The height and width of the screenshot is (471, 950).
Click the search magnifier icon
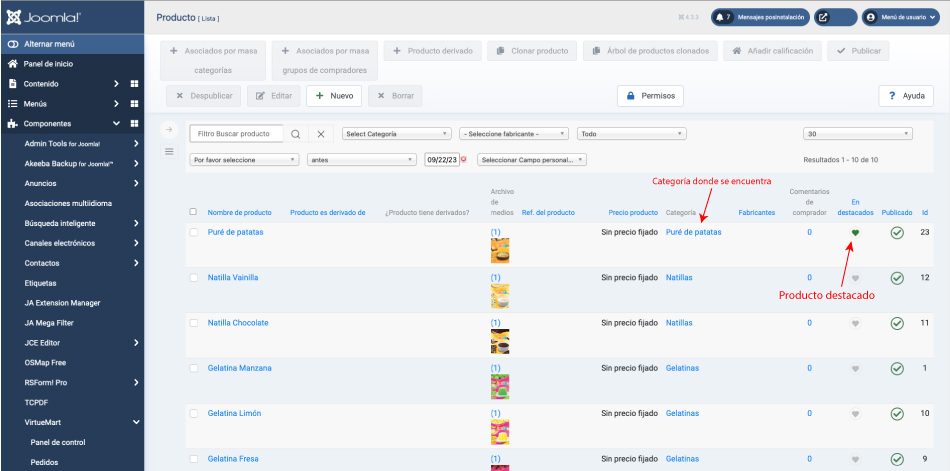pyautogui.click(x=296, y=135)
